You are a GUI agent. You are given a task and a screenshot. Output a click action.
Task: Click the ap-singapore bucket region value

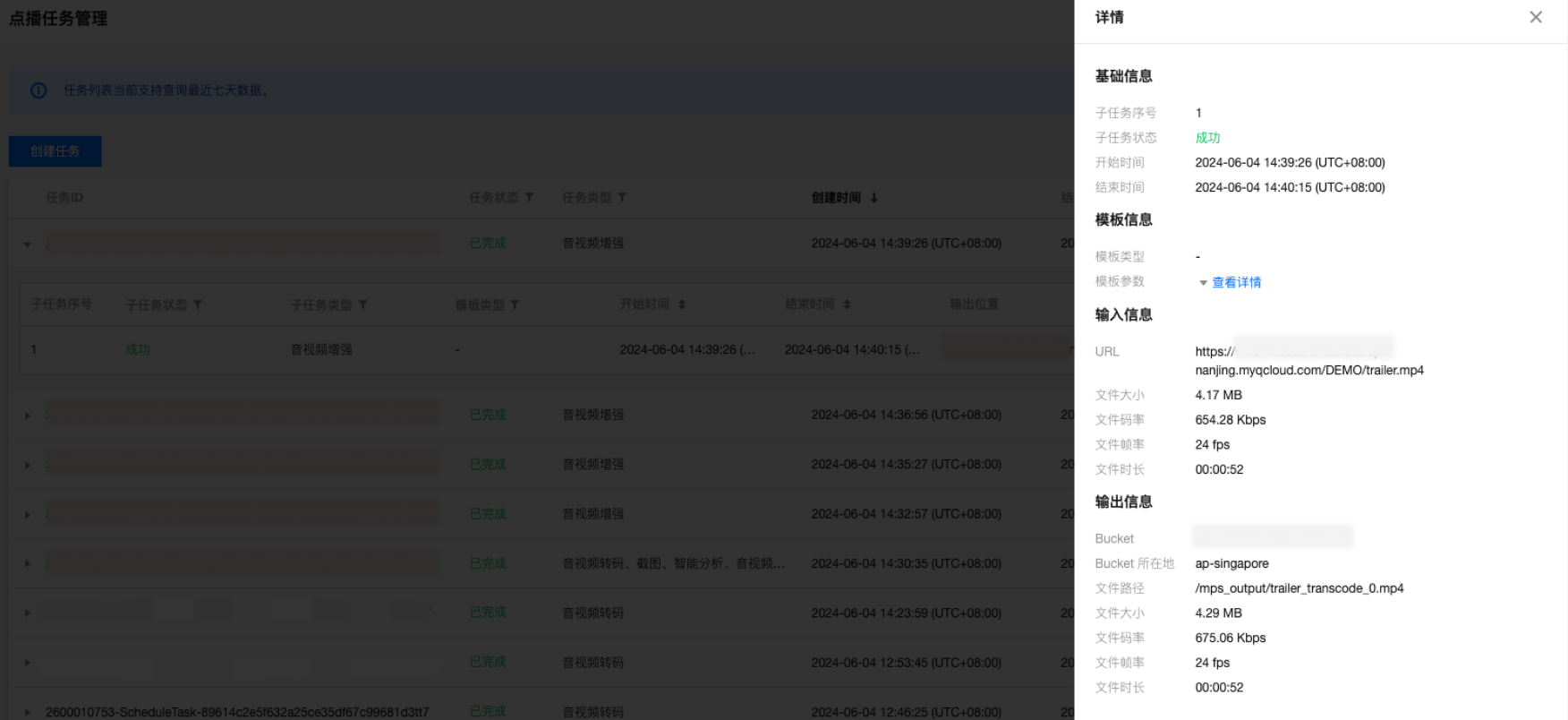point(1231,563)
